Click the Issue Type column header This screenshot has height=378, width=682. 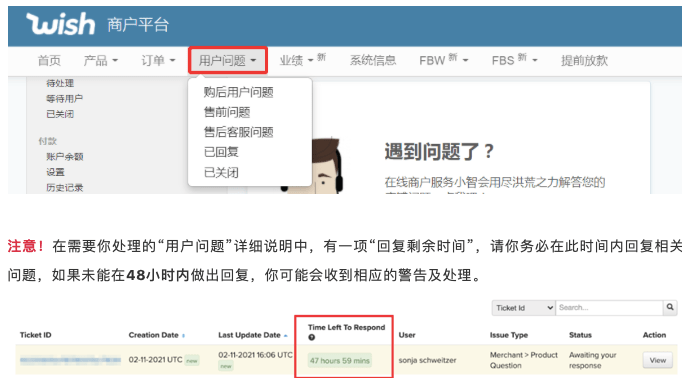[x=508, y=335]
